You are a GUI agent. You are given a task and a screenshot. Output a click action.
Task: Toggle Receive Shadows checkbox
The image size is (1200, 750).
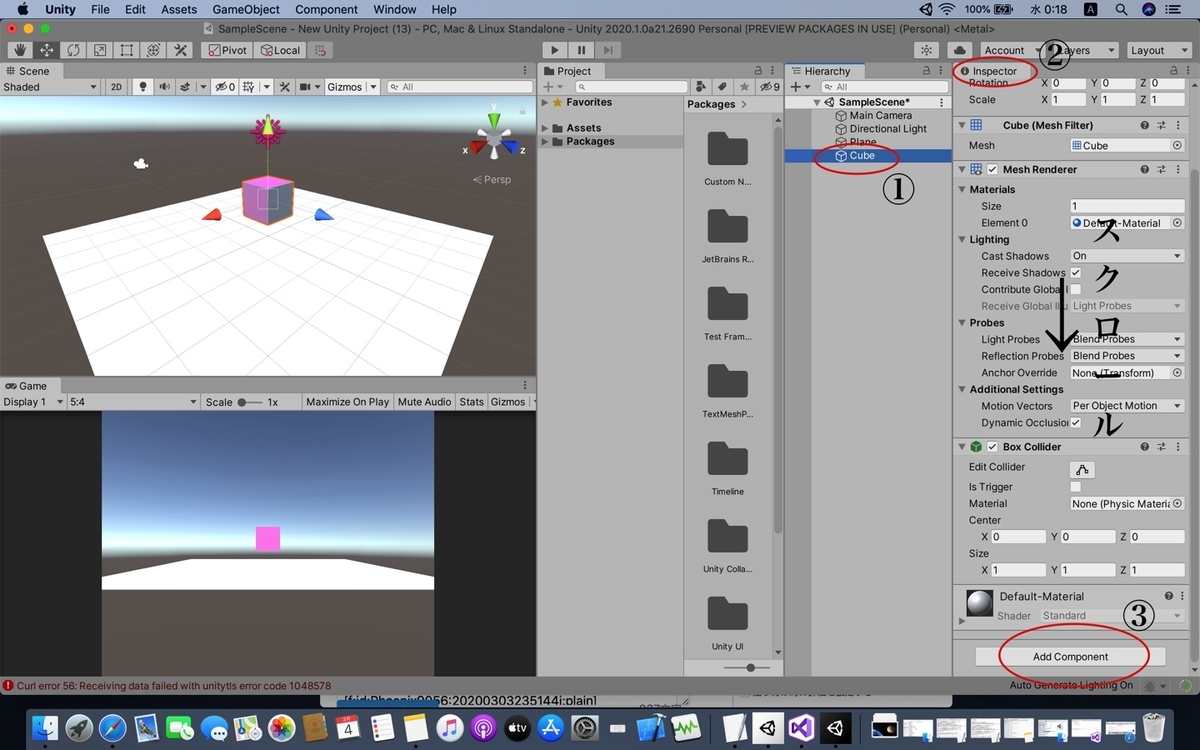[1076, 272]
